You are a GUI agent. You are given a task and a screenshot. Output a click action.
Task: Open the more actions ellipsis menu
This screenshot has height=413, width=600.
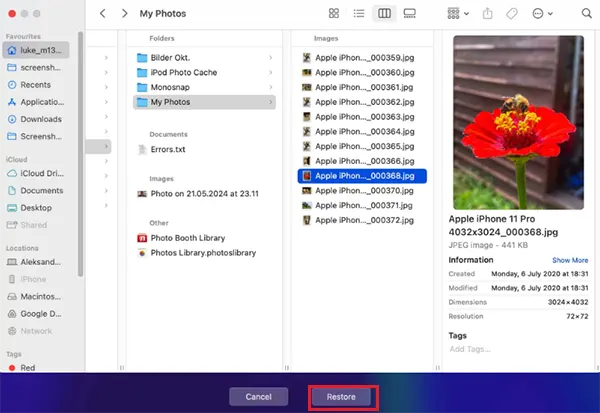coord(542,13)
